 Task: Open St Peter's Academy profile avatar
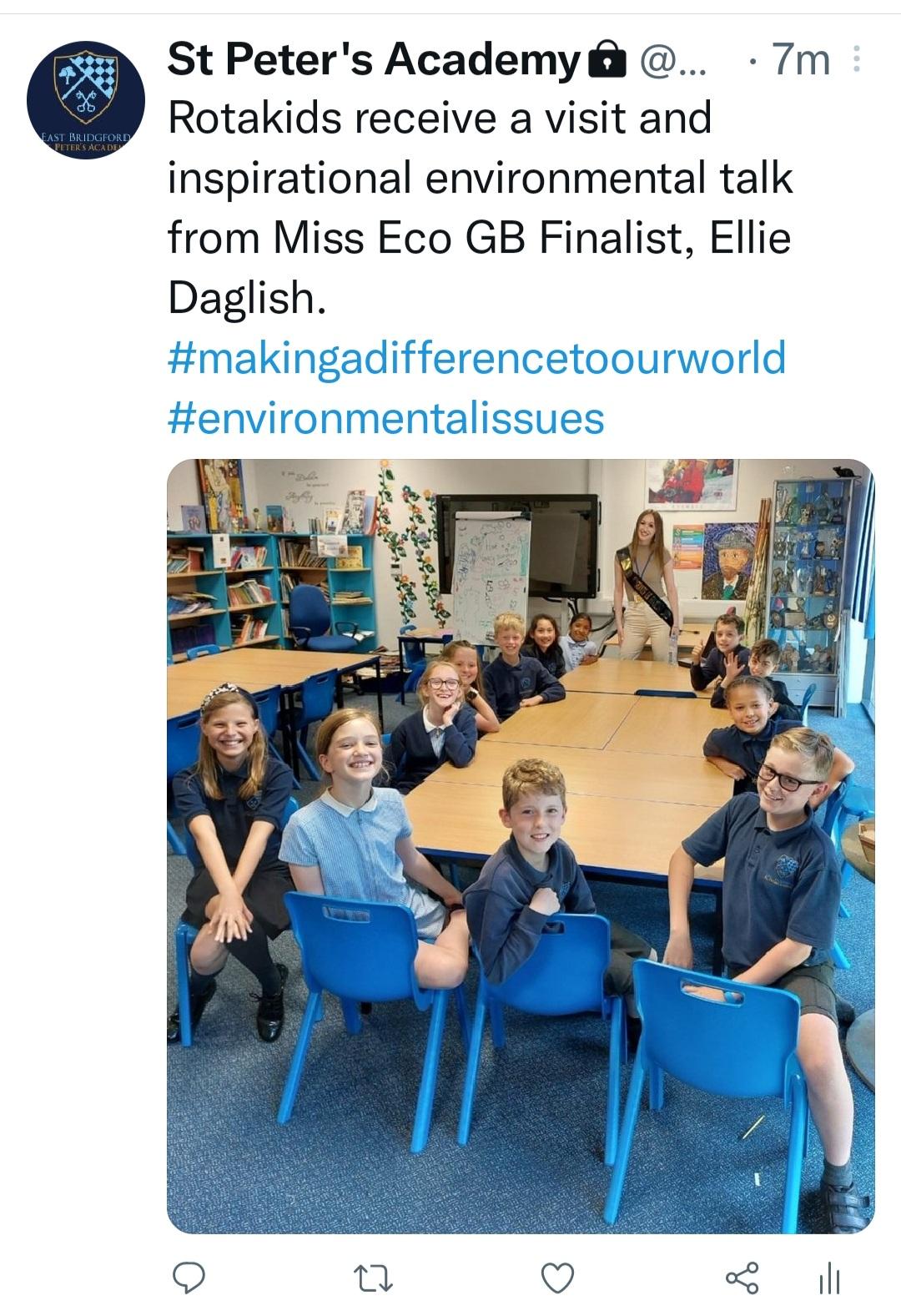tap(86, 100)
